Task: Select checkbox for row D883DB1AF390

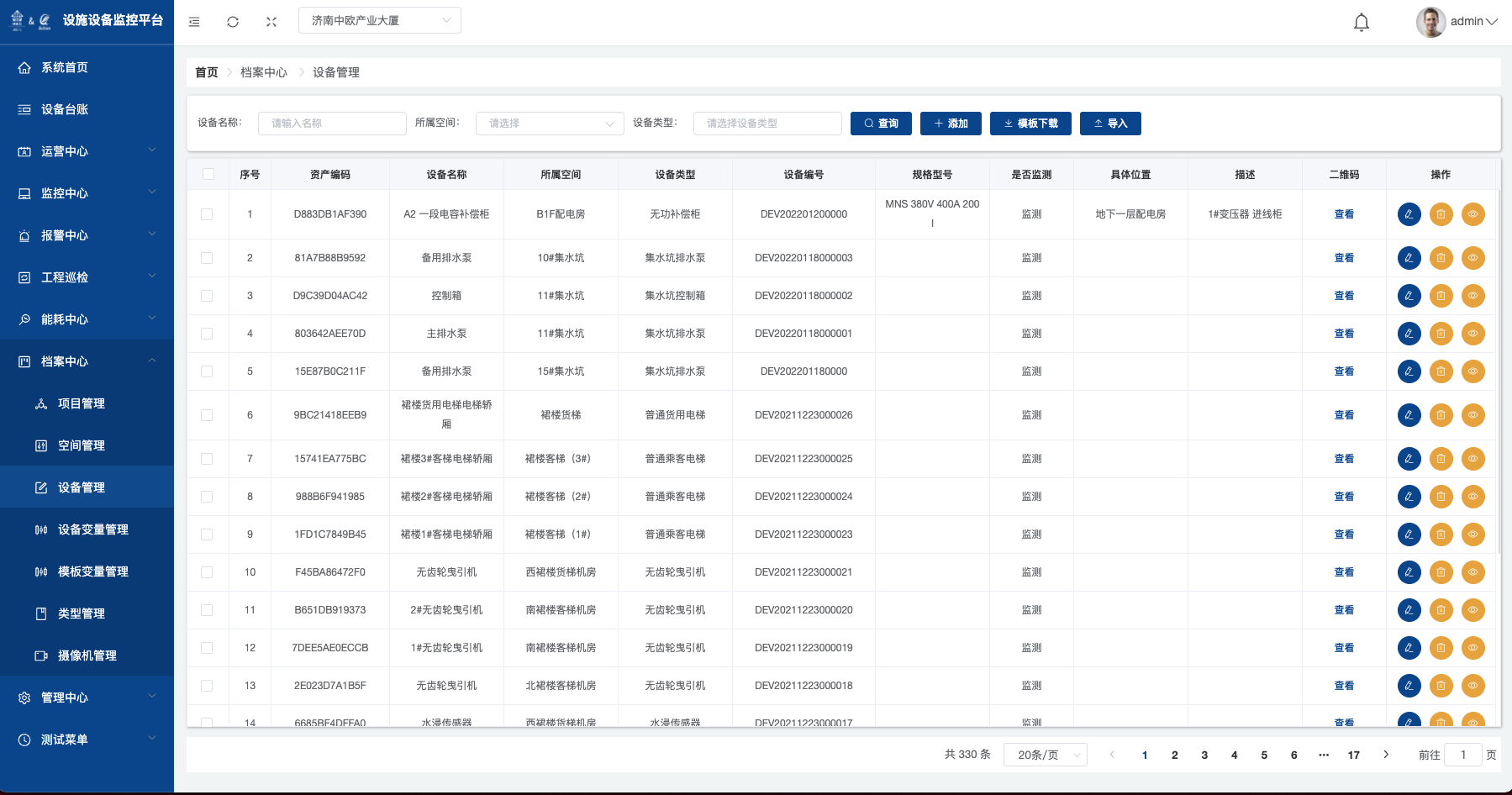Action: tap(207, 214)
